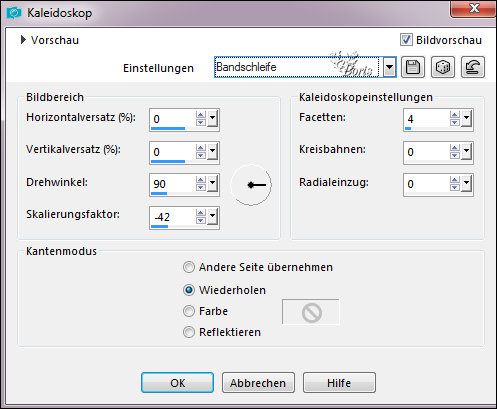Decrease Skalierungsfaktor with the down arrow
The image size is (497, 409).
point(200,220)
